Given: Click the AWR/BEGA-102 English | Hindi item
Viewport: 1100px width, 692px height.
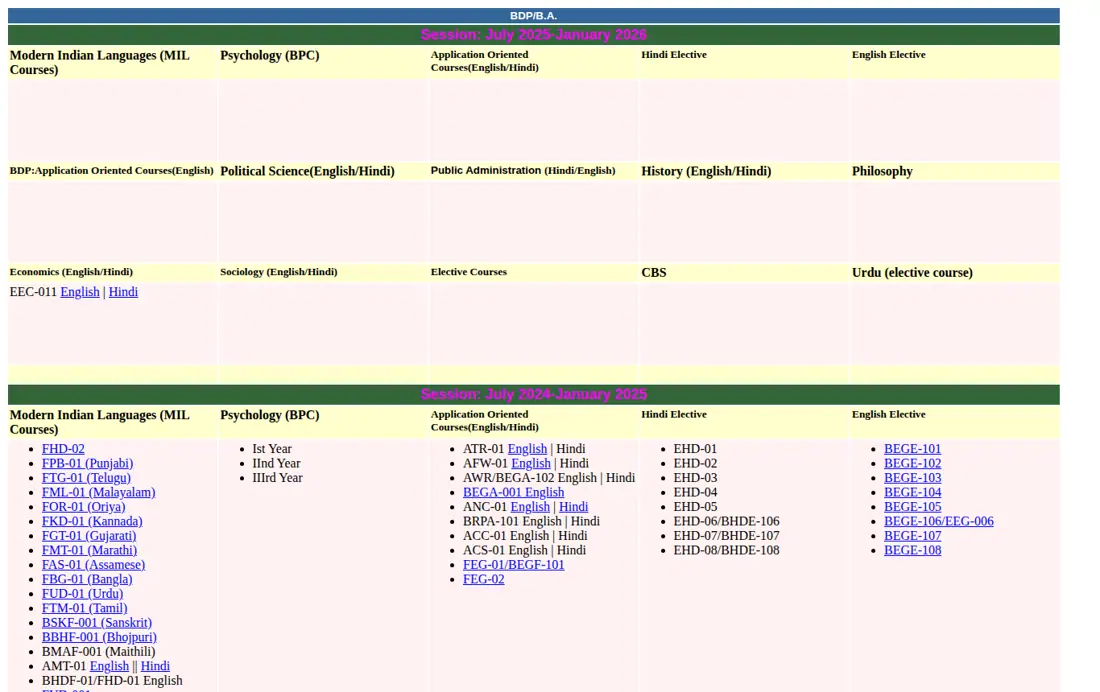Looking at the screenshot, I should (x=549, y=478).
